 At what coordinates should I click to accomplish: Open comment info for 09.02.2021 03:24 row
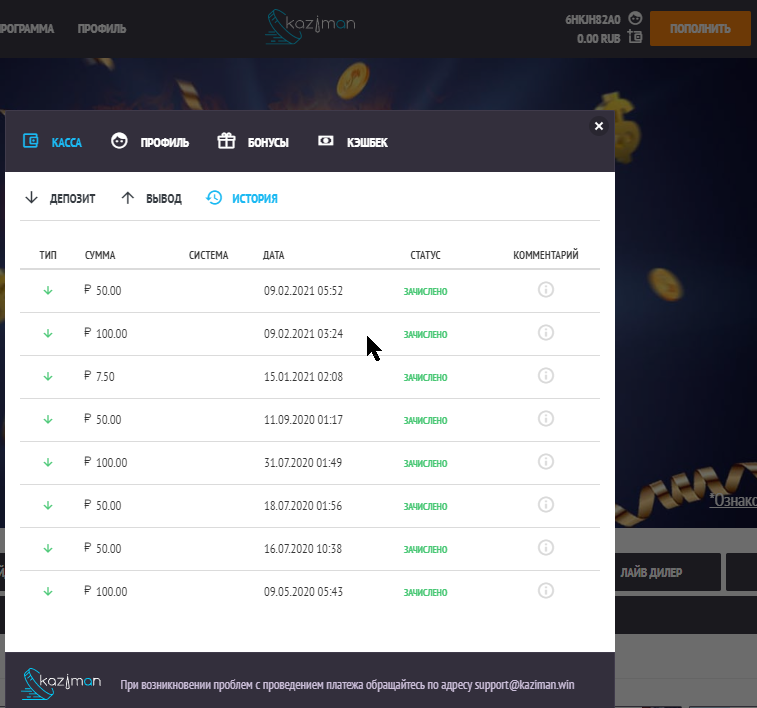(546, 333)
